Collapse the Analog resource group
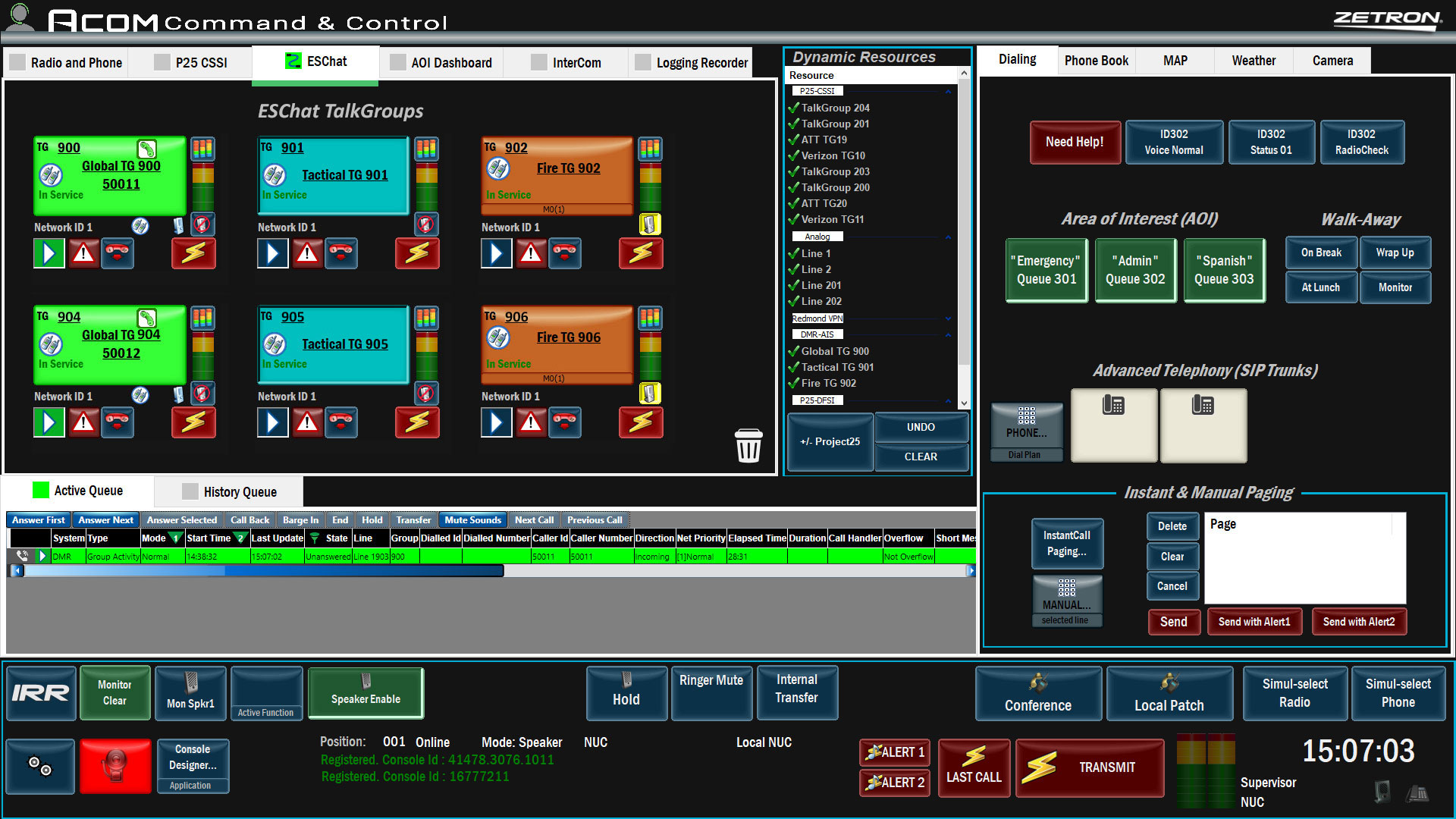Viewport: 1456px width, 819px height. click(x=948, y=237)
